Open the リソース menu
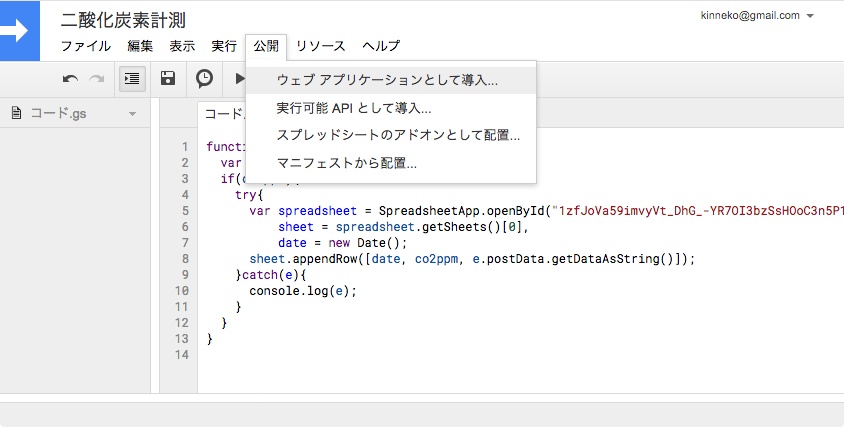Viewport: 844px width, 427px height. 321,46
